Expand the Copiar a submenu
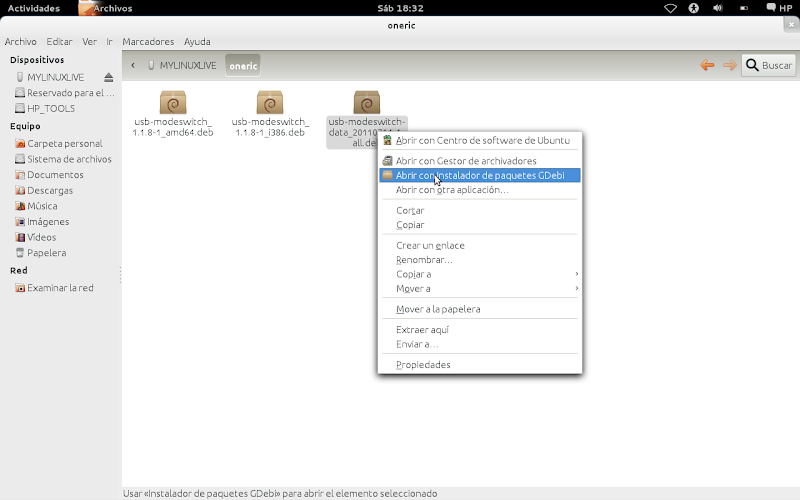The width and height of the screenshot is (800, 500). tap(480, 274)
